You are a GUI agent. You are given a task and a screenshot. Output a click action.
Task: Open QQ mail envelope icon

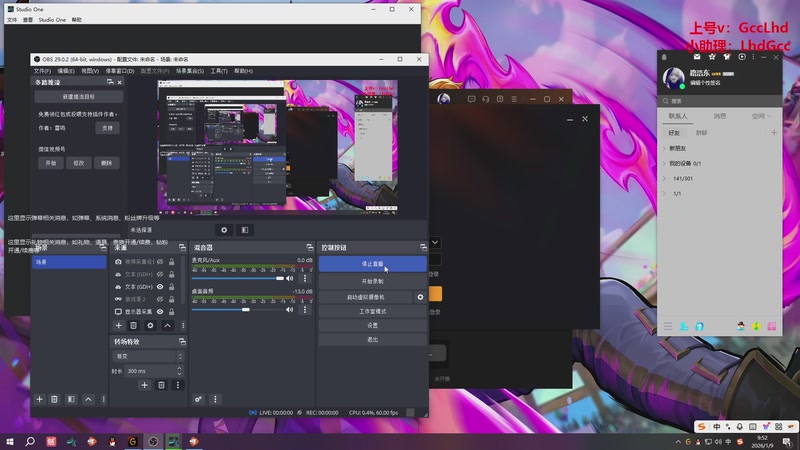coord(697,57)
